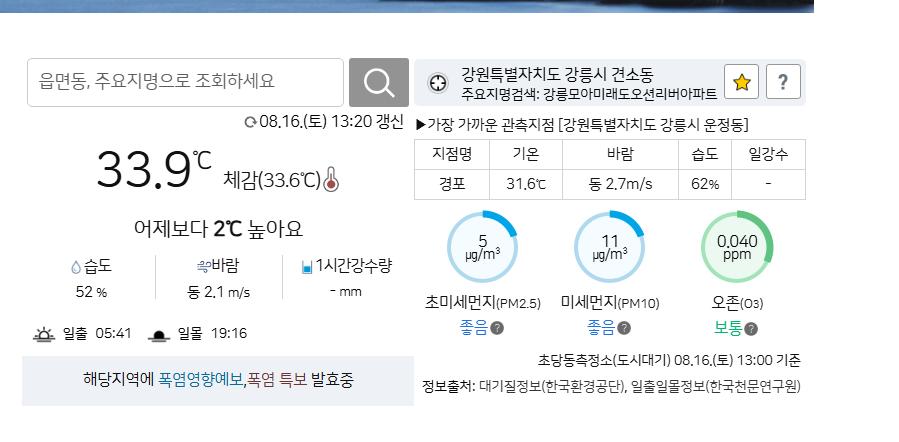
Task: Click the 강원특별자치도 강릉시 견소동 location title
Action: click(557, 75)
